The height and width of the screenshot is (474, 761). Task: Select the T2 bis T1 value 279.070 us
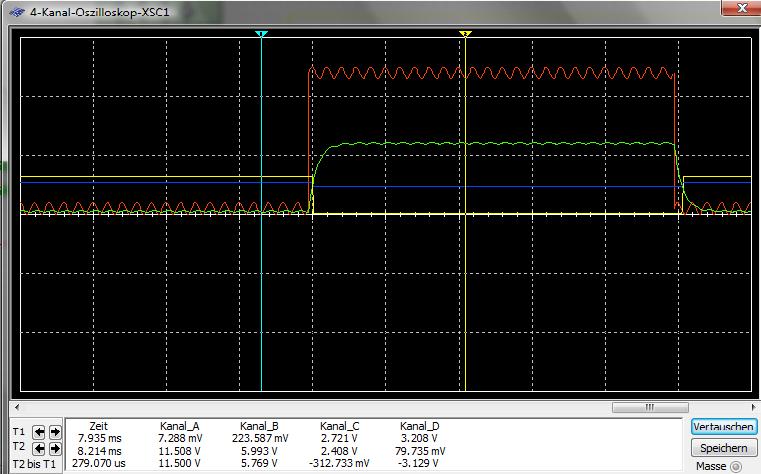coord(99,463)
